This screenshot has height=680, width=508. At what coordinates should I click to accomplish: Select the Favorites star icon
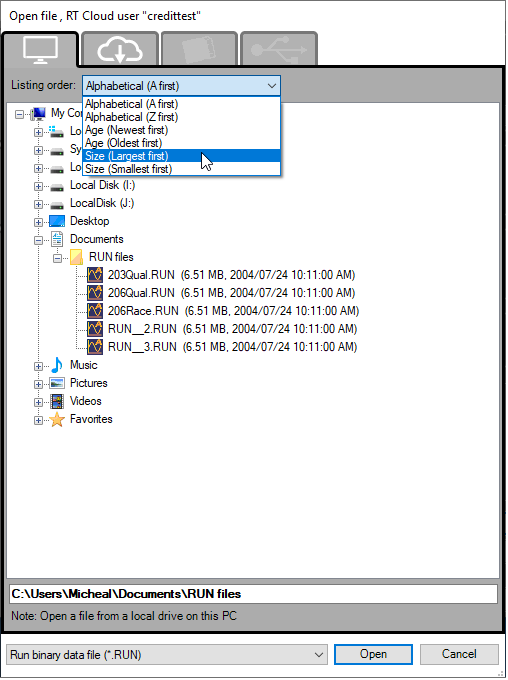(x=57, y=419)
